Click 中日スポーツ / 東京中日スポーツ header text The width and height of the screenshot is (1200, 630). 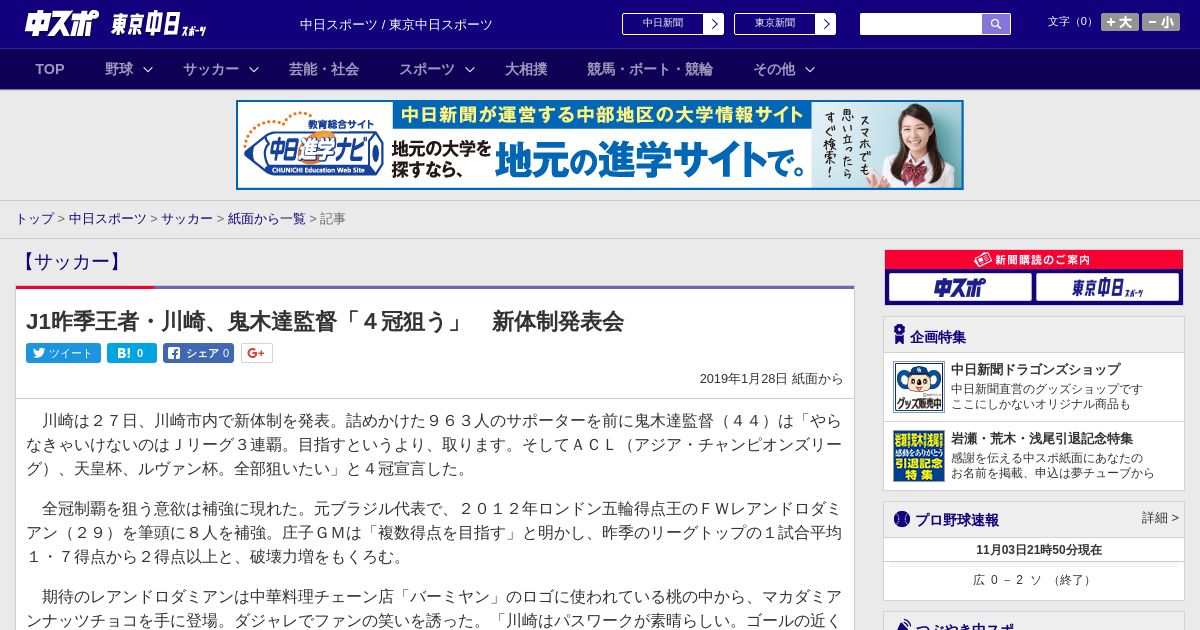click(x=396, y=25)
